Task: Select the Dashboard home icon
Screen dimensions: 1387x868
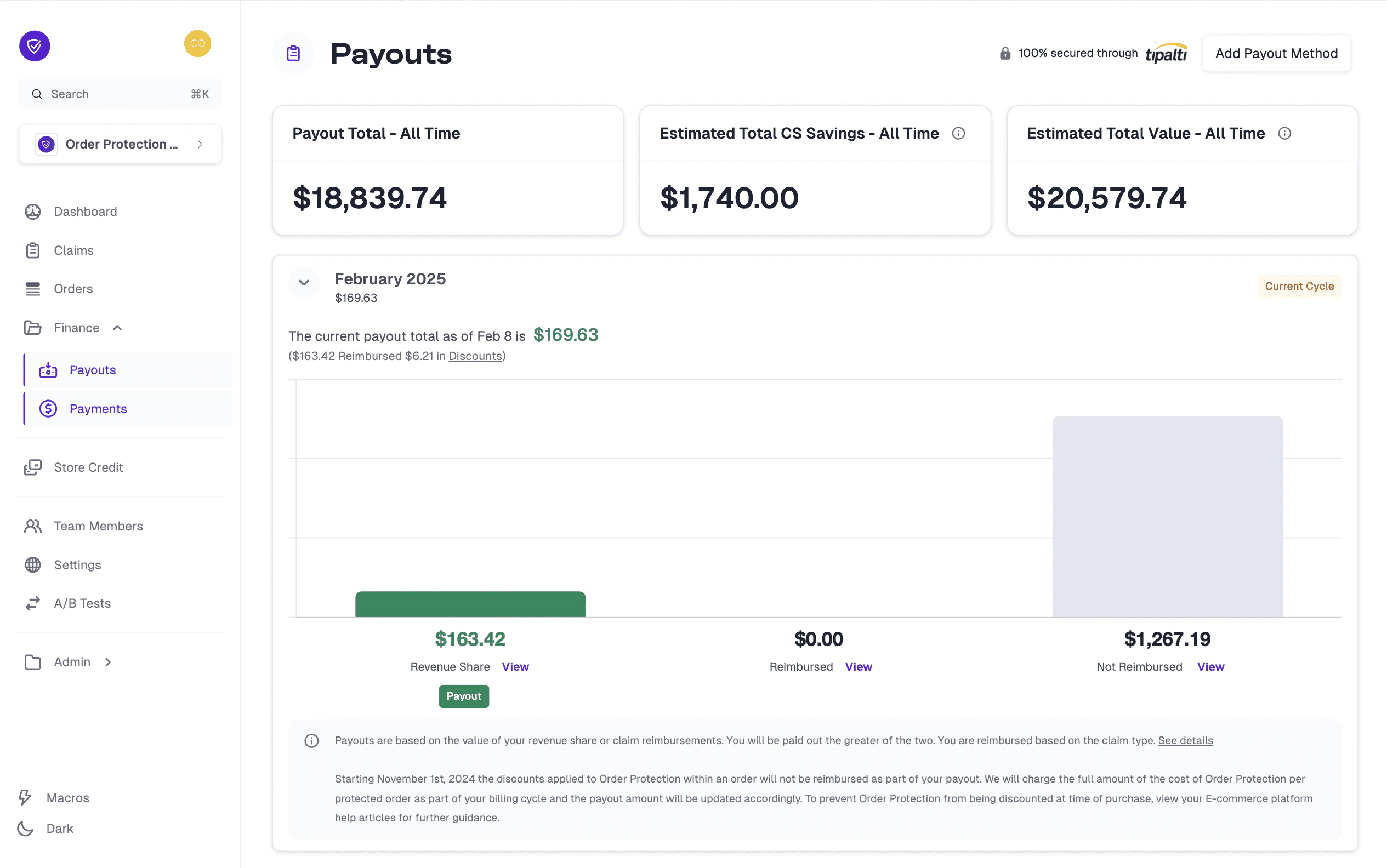Action: [x=33, y=212]
